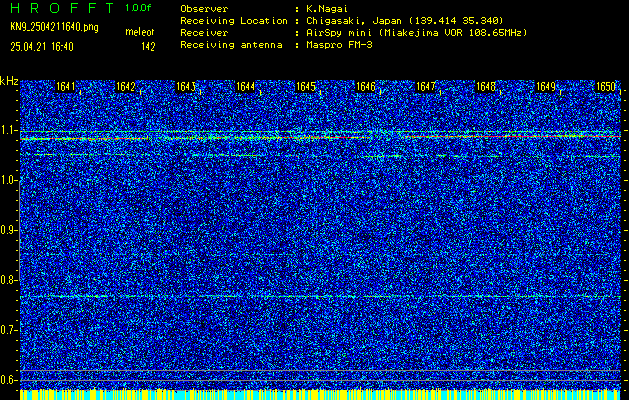Click the Observer label
Screen dimensions: 629x400
pos(204,9)
